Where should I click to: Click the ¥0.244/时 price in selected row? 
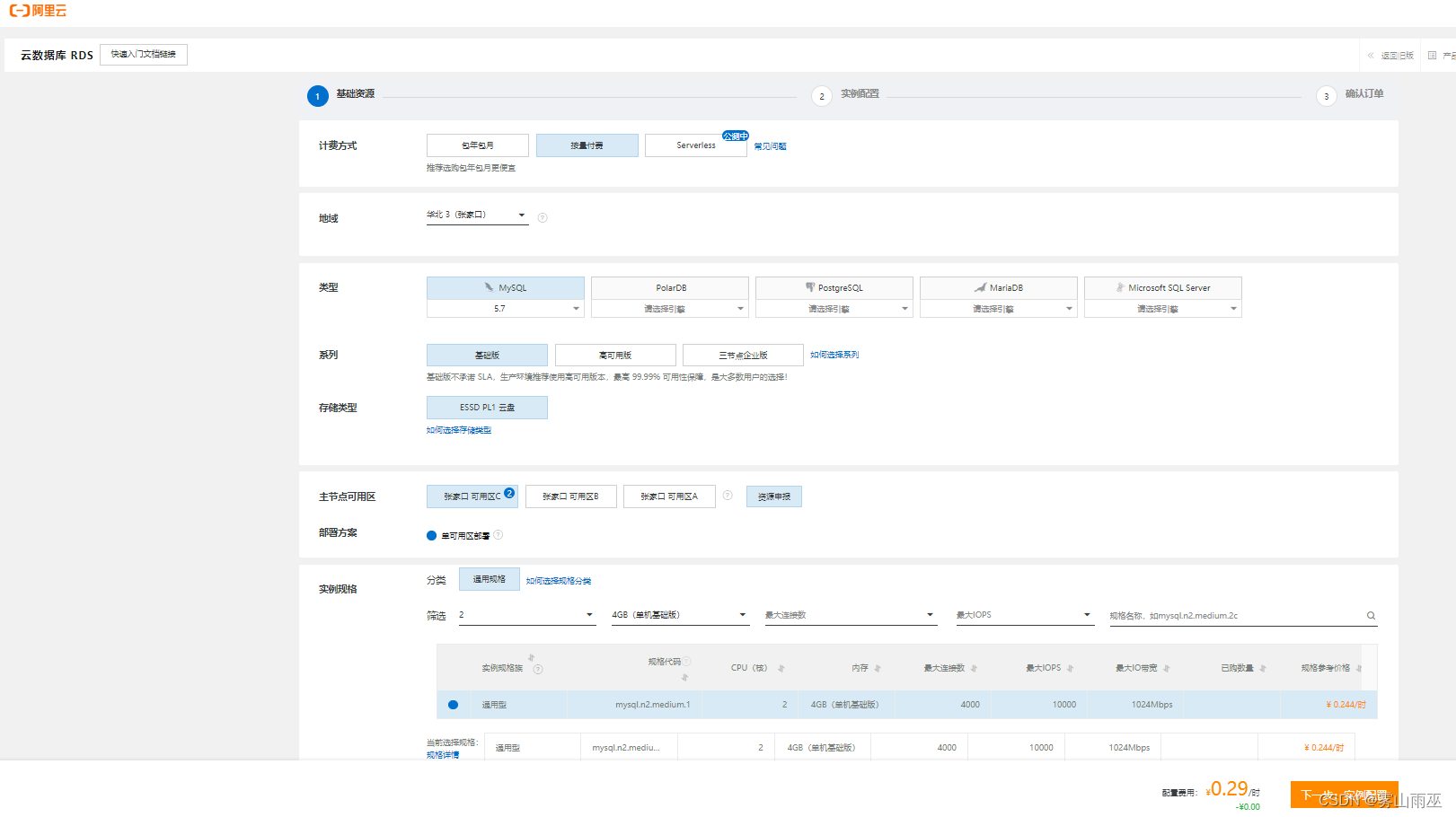click(1346, 705)
